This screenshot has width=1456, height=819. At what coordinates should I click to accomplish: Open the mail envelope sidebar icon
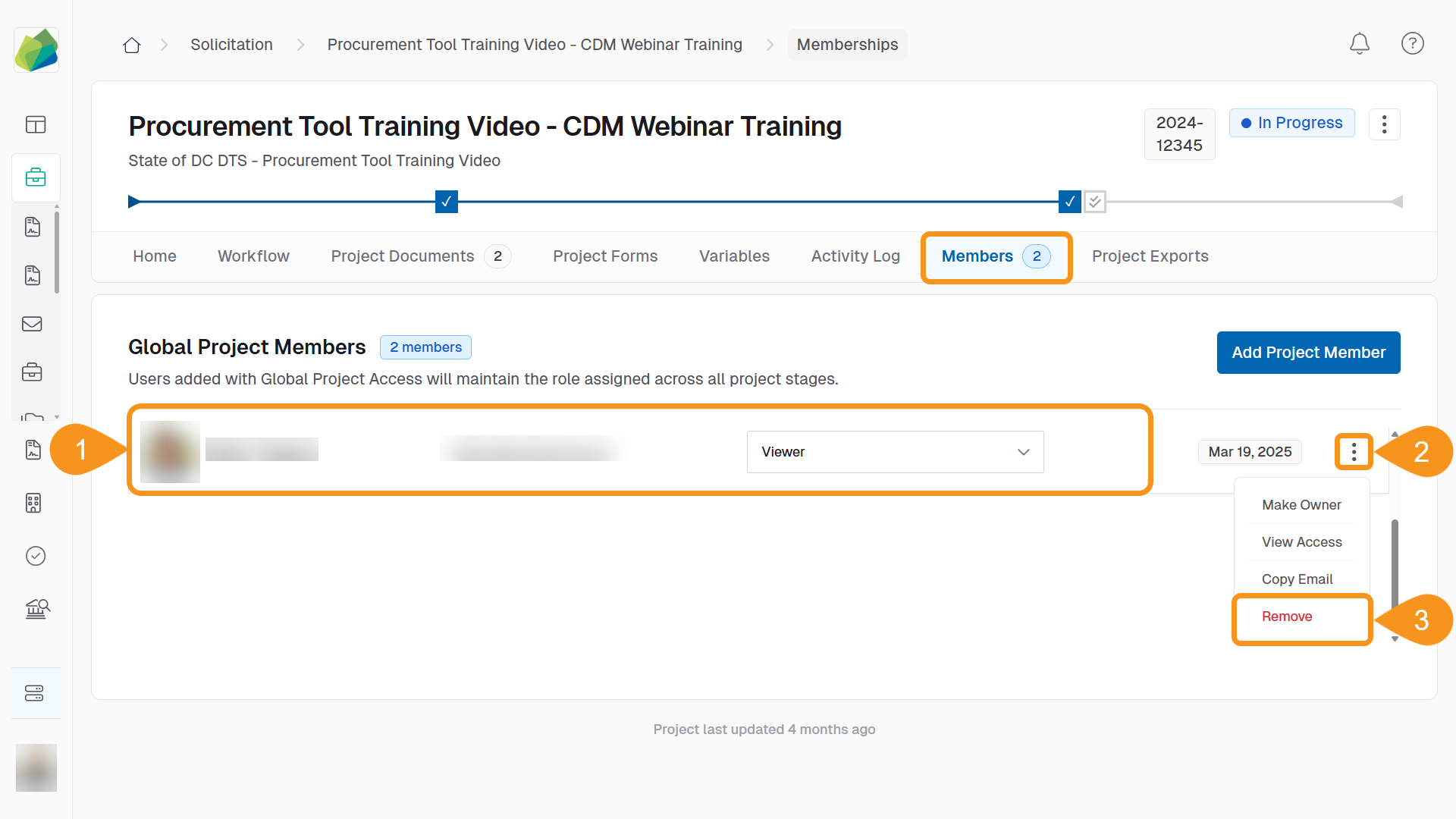33,325
